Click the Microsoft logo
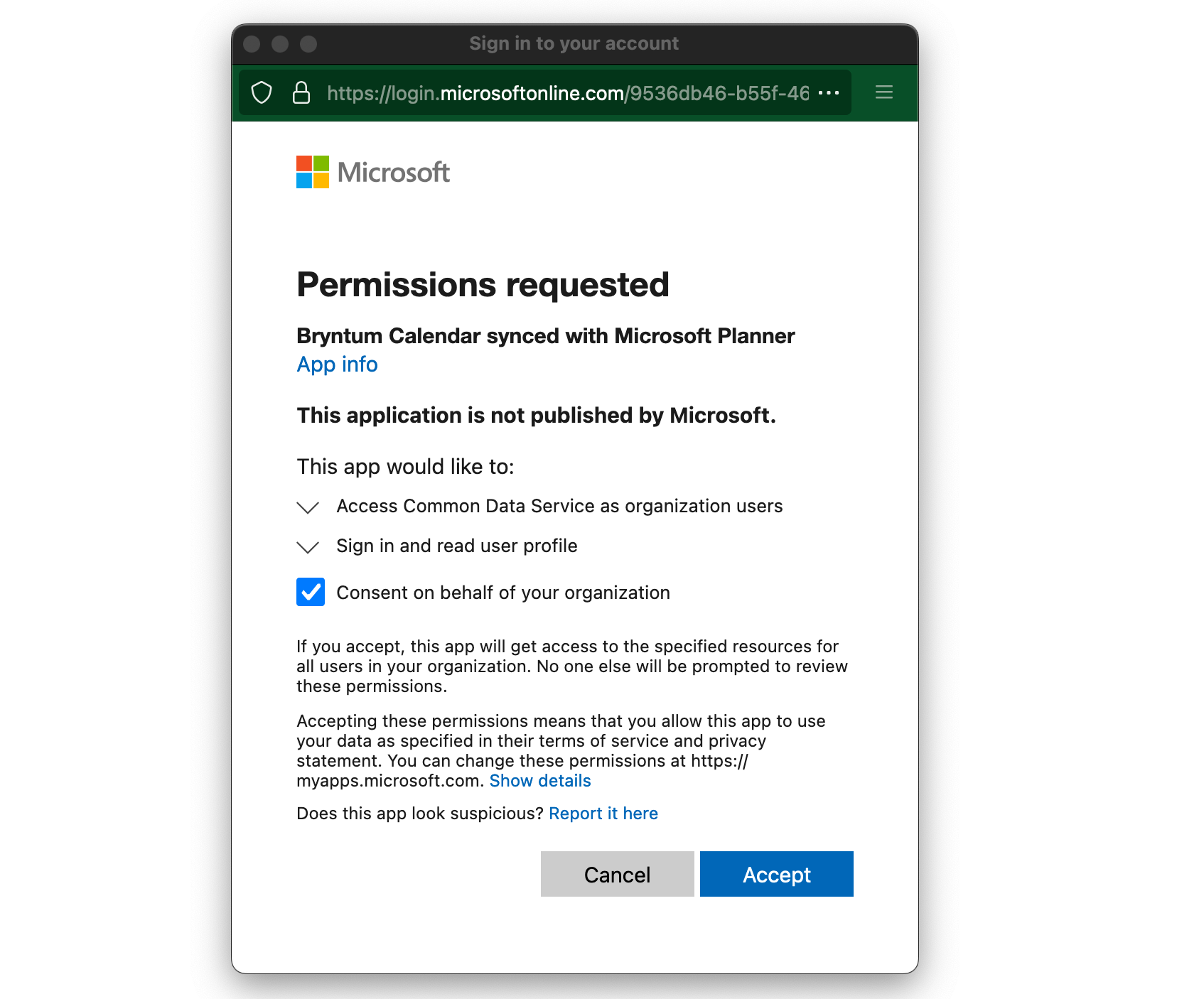1204x999 pixels. tap(373, 172)
